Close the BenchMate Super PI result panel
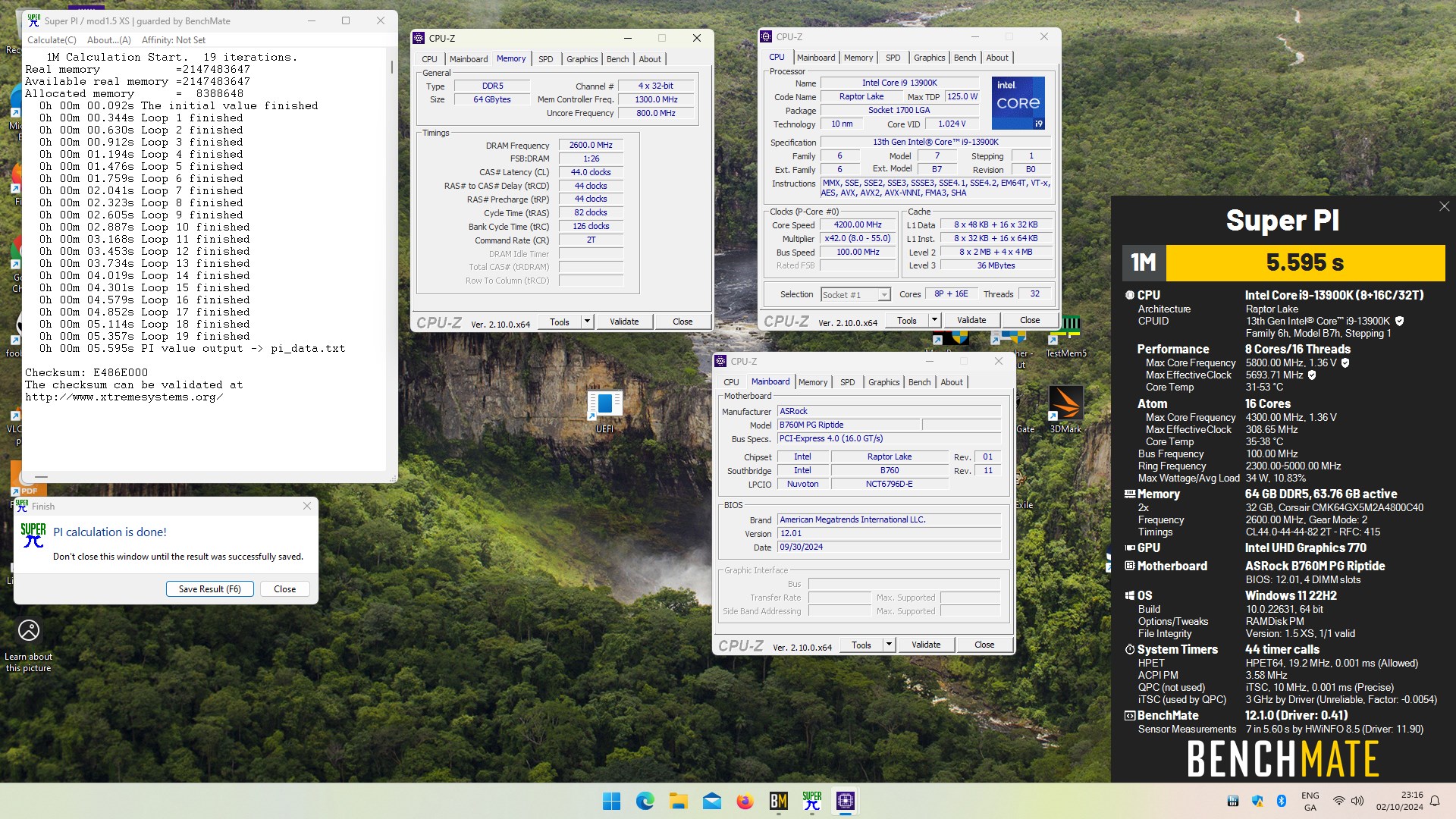Screen dimensions: 1456x819 pyautogui.click(x=1444, y=206)
